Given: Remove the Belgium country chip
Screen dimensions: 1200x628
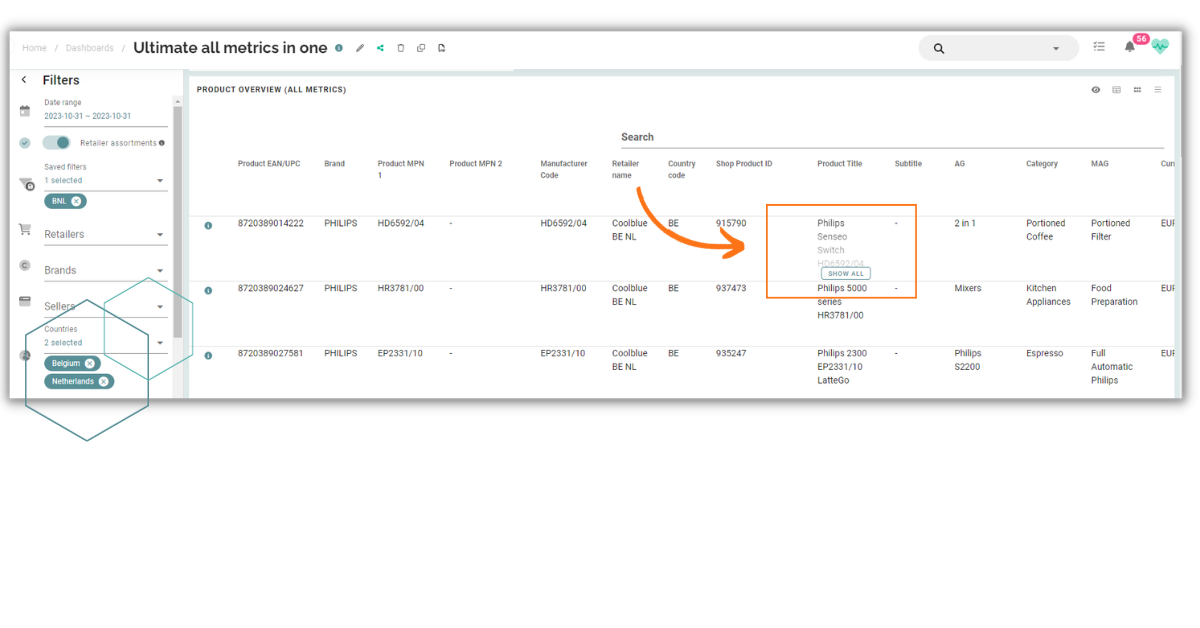Looking at the screenshot, I should click(90, 364).
